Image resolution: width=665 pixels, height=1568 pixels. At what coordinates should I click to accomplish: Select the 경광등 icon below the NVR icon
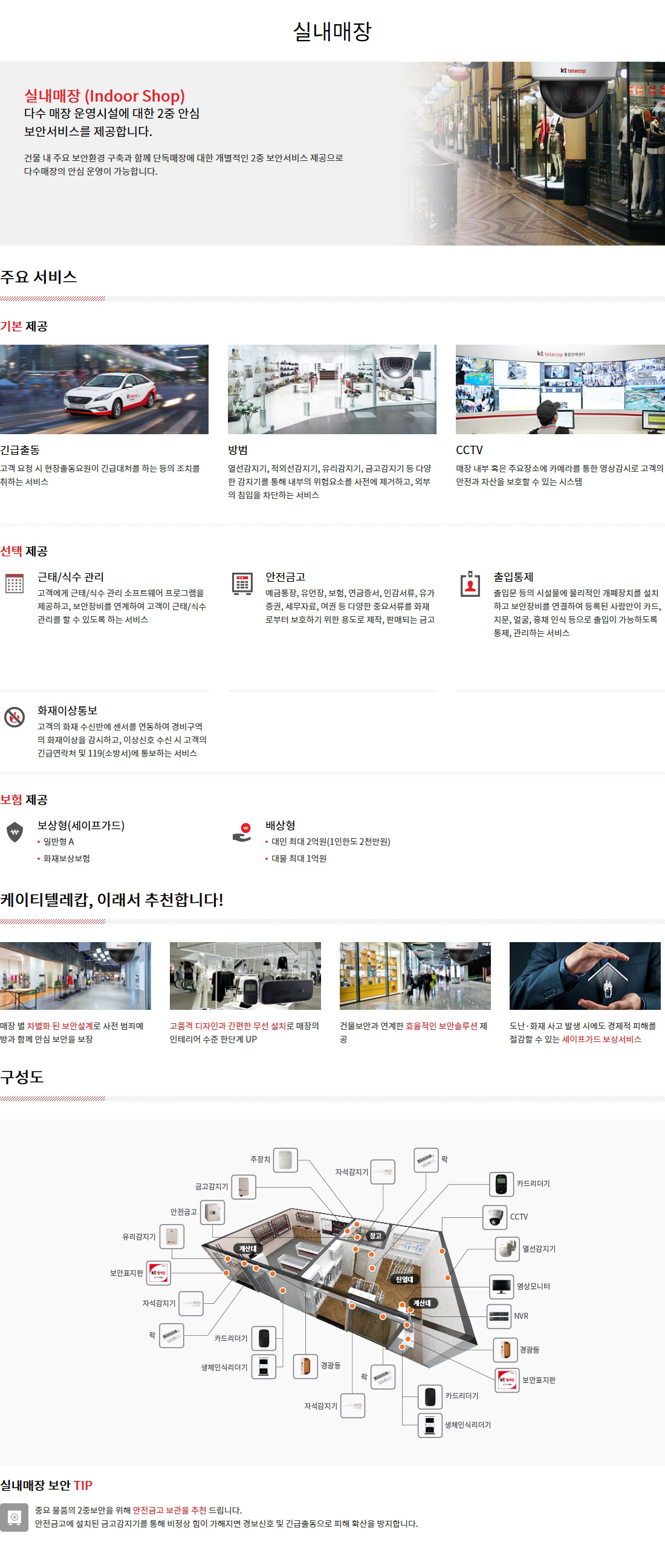(505, 1350)
